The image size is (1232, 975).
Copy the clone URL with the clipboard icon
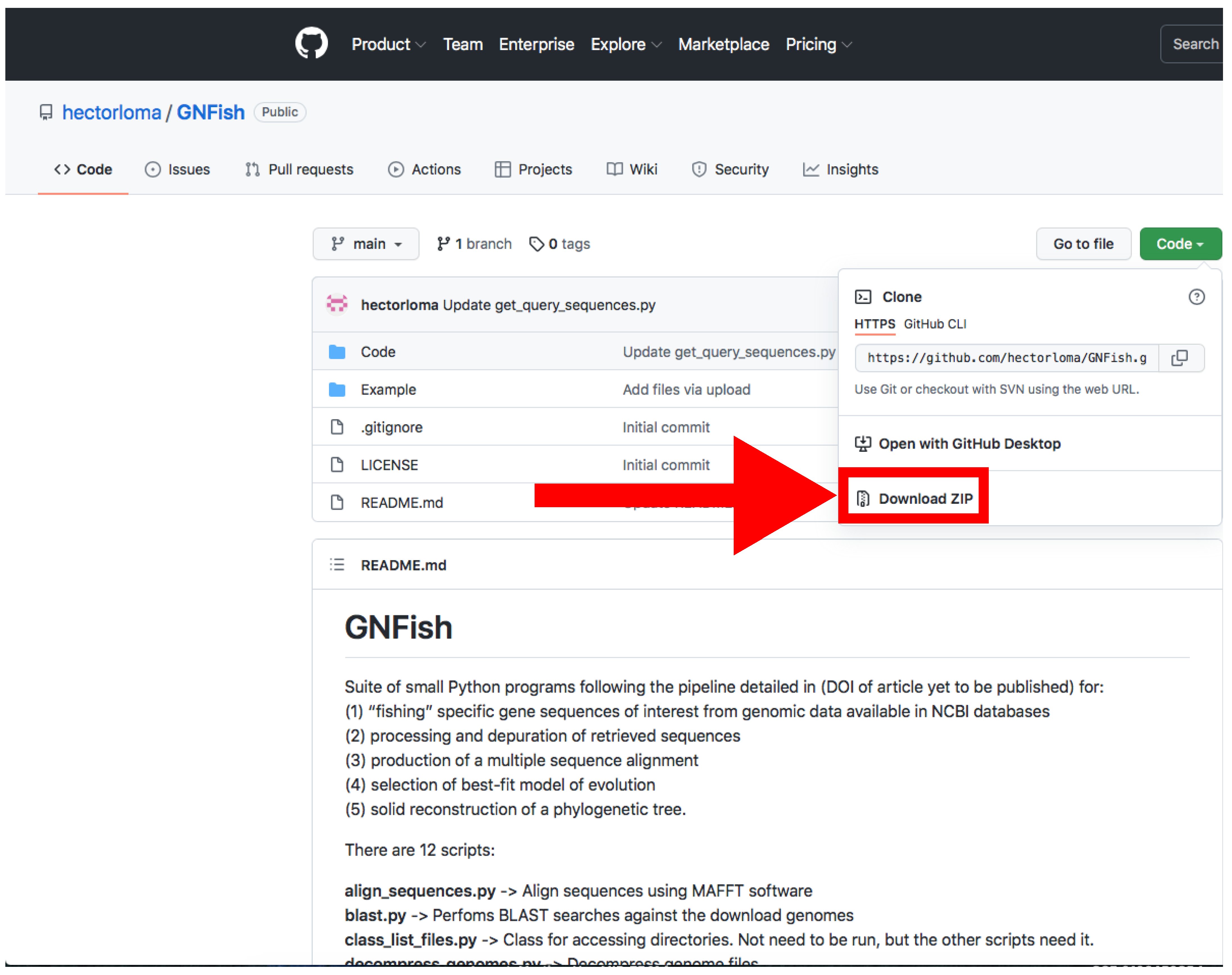pyautogui.click(x=1179, y=358)
